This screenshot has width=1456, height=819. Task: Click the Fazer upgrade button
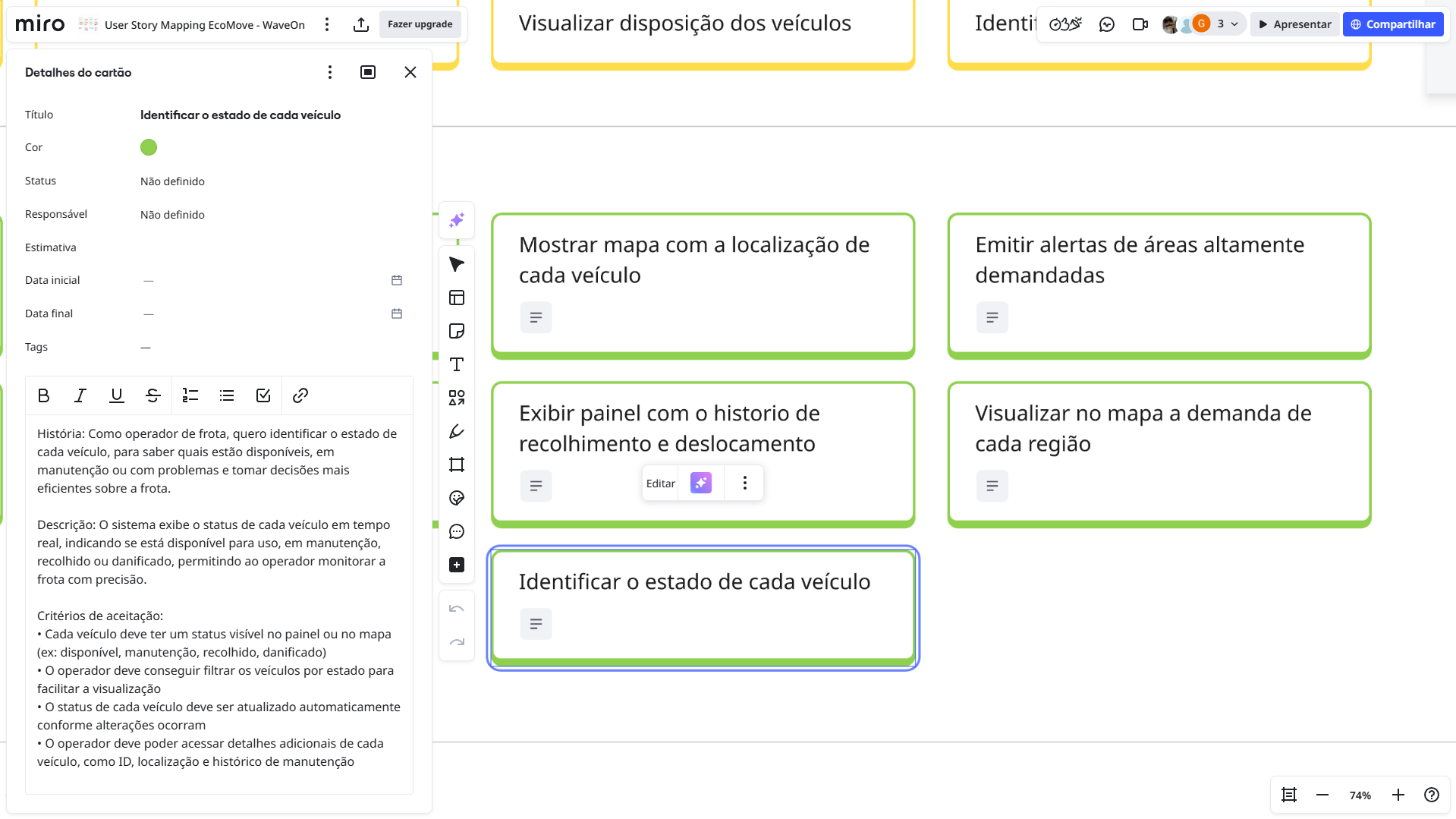420,24
